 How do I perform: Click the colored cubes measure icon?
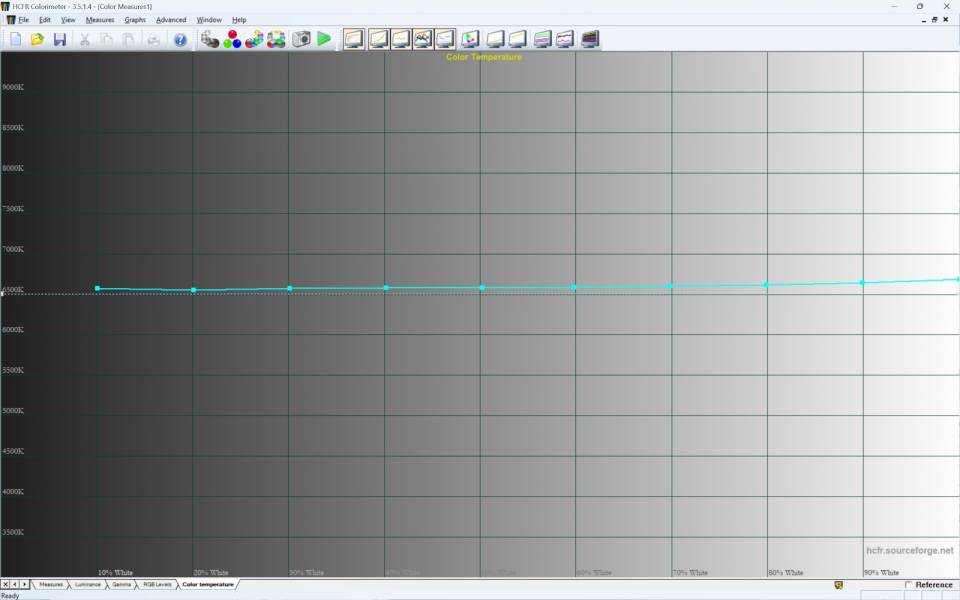click(254, 39)
